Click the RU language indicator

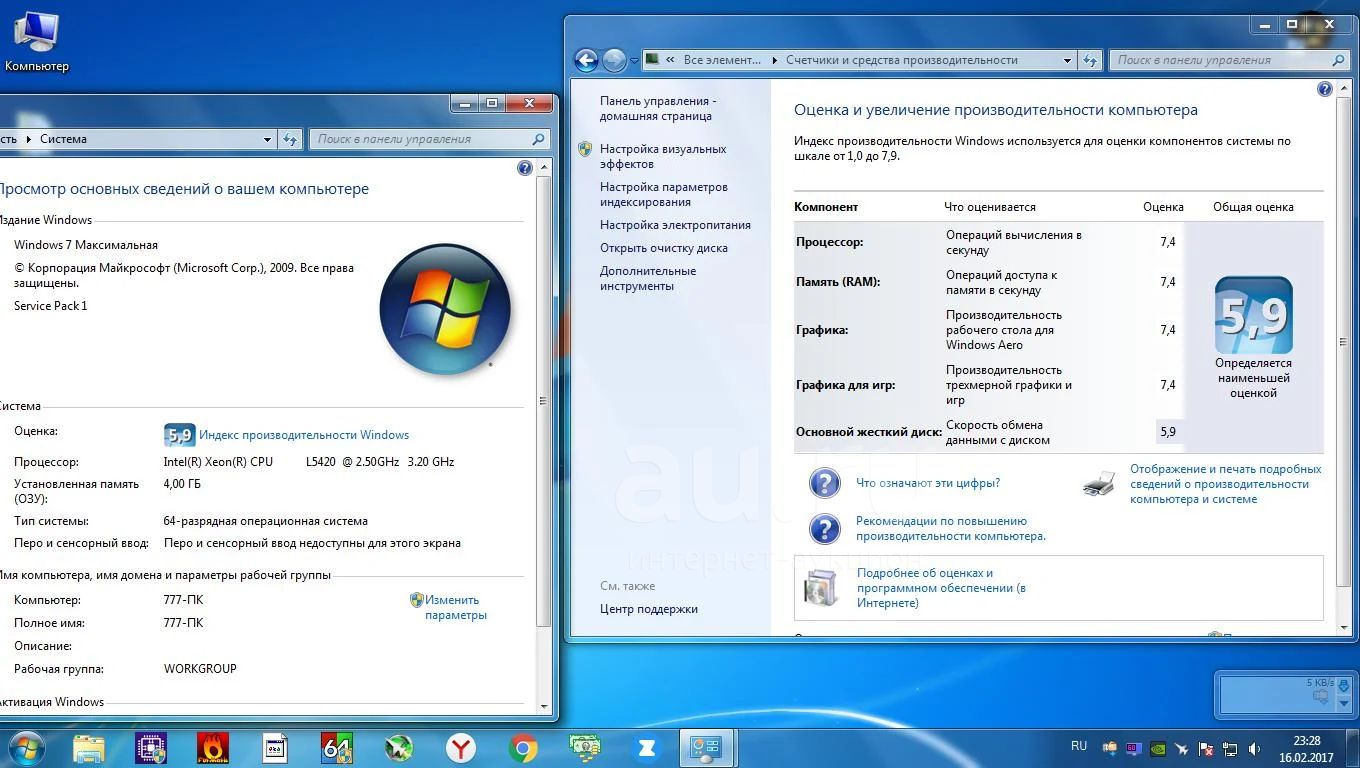point(1079,746)
